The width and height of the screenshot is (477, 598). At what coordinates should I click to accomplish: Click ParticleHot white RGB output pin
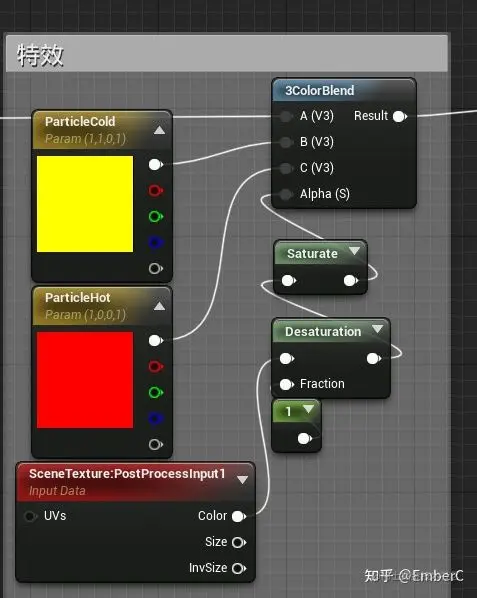(155, 341)
